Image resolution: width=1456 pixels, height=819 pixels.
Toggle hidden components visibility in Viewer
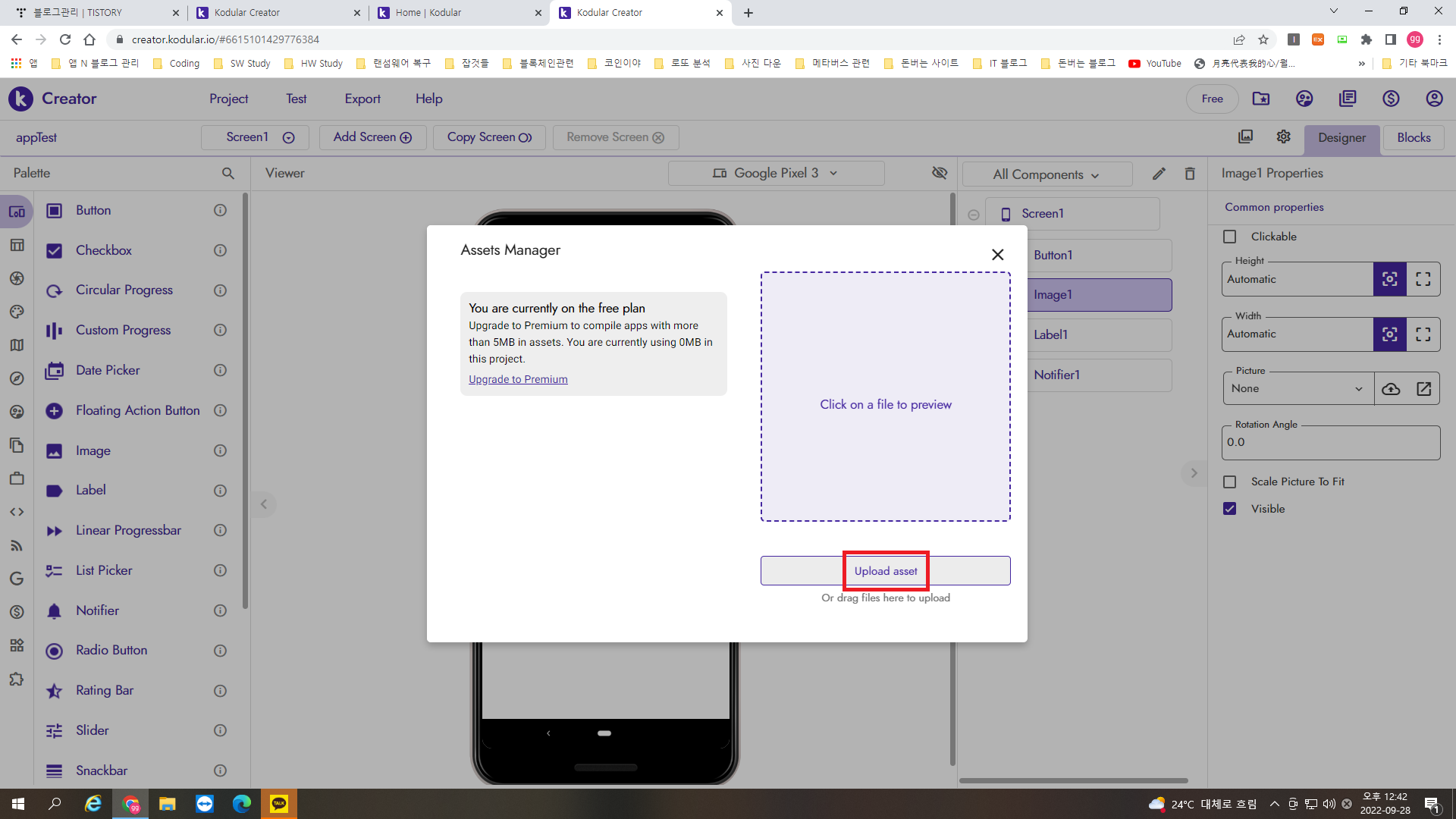point(940,173)
